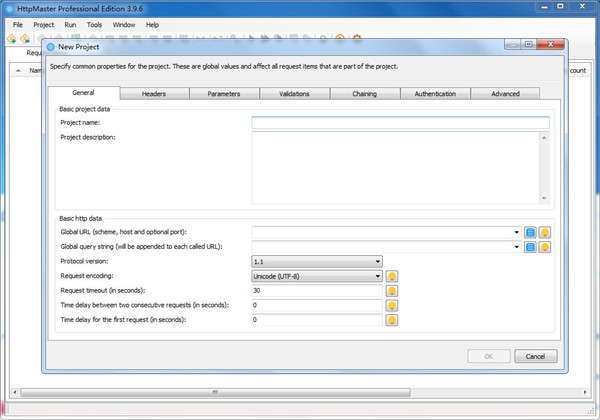Focus the Project name field
600x420 pixels.
(401, 123)
